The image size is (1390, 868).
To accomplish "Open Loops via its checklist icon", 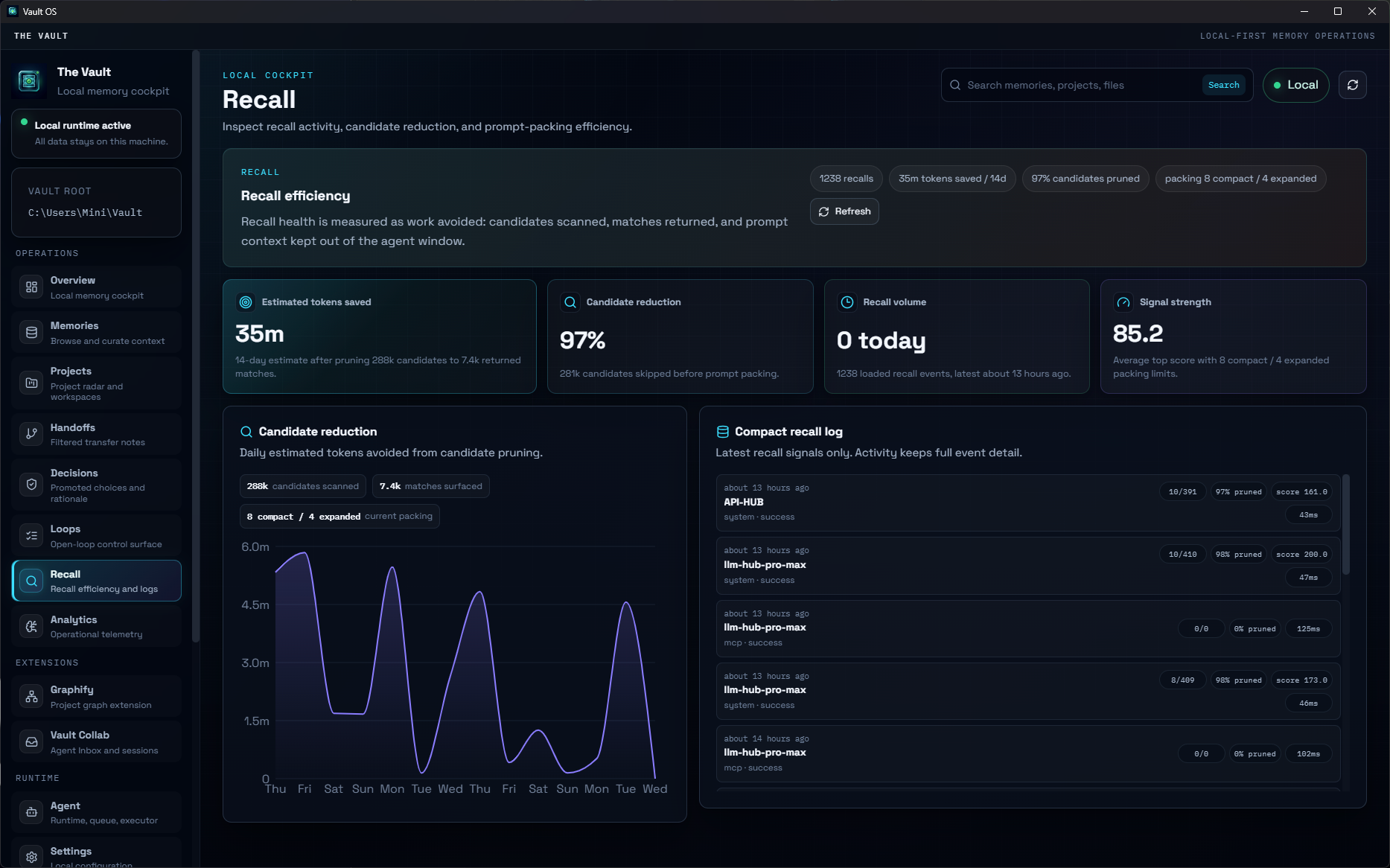I will [31, 535].
